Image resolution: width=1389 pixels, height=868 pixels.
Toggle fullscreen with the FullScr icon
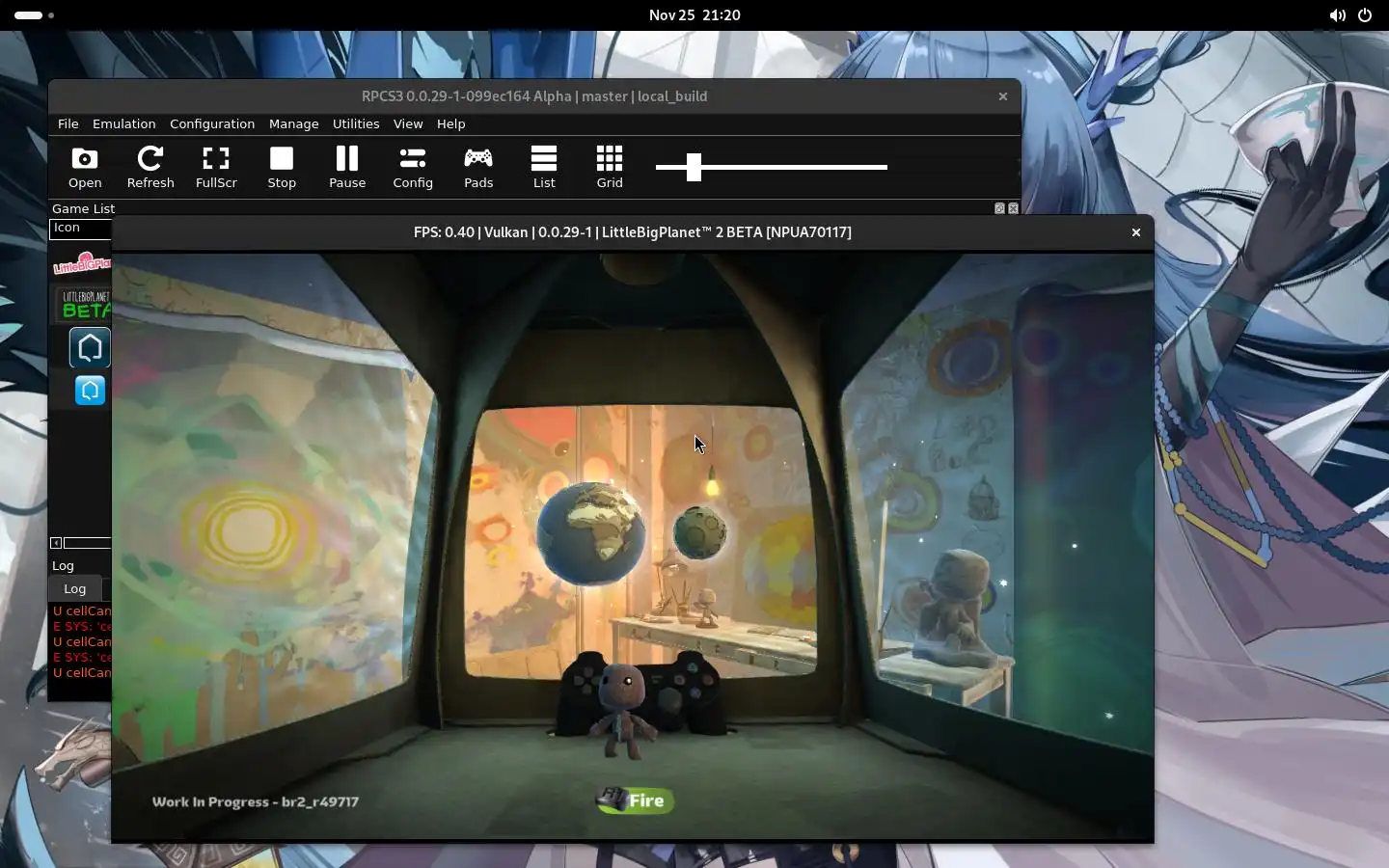(216, 167)
